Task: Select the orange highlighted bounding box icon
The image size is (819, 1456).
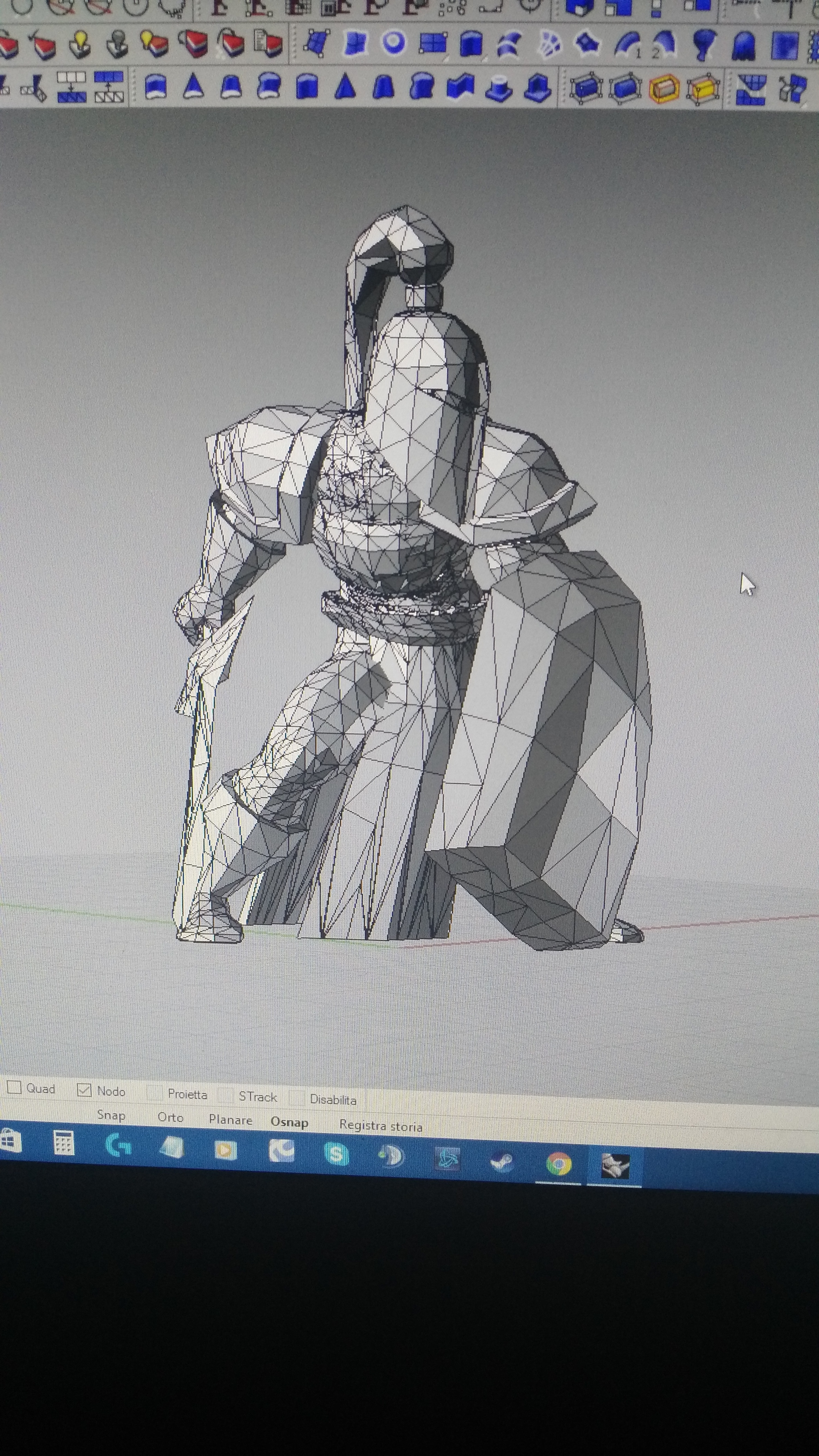Action: pyautogui.click(x=664, y=89)
